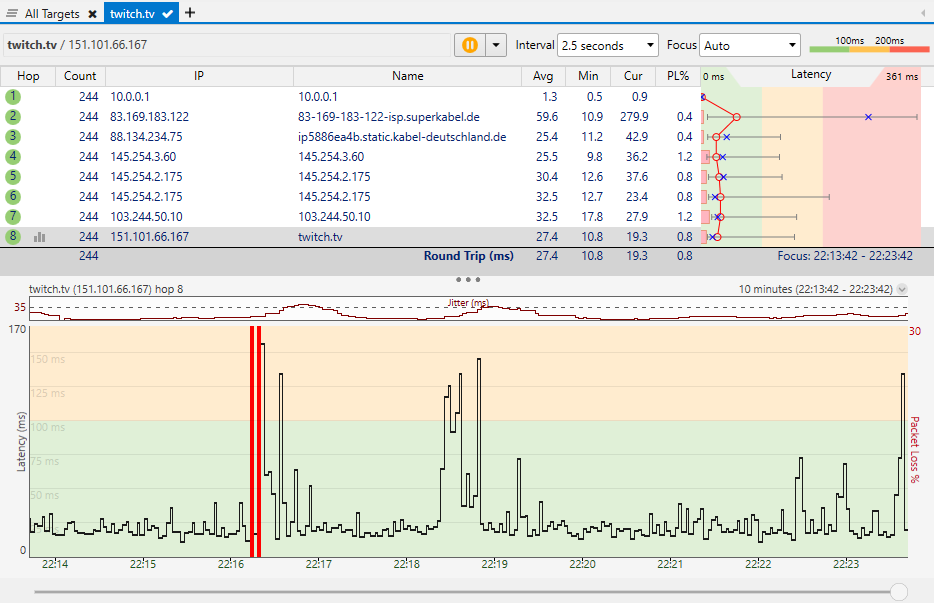Image resolution: width=934 pixels, height=603 pixels.
Task: Sort by the Avg column header
Action: click(x=543, y=76)
